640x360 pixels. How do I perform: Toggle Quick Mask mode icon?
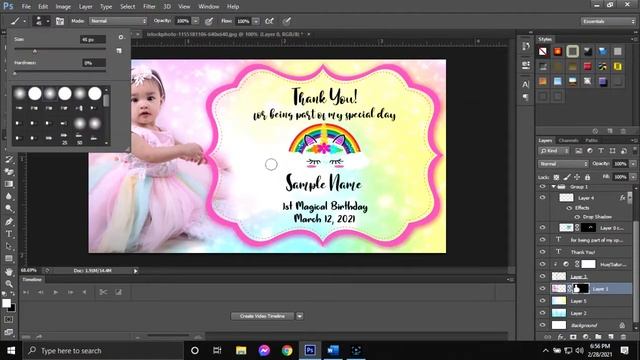[x=9, y=320]
